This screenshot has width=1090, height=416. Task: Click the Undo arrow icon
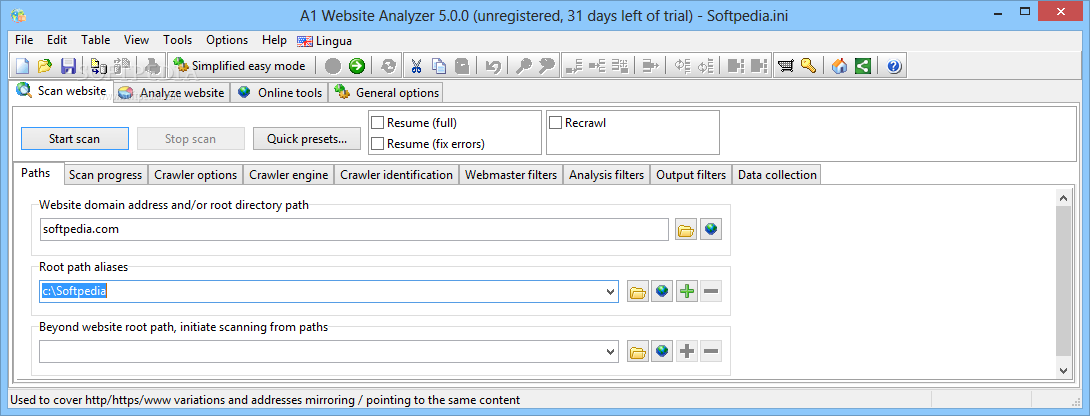493,66
